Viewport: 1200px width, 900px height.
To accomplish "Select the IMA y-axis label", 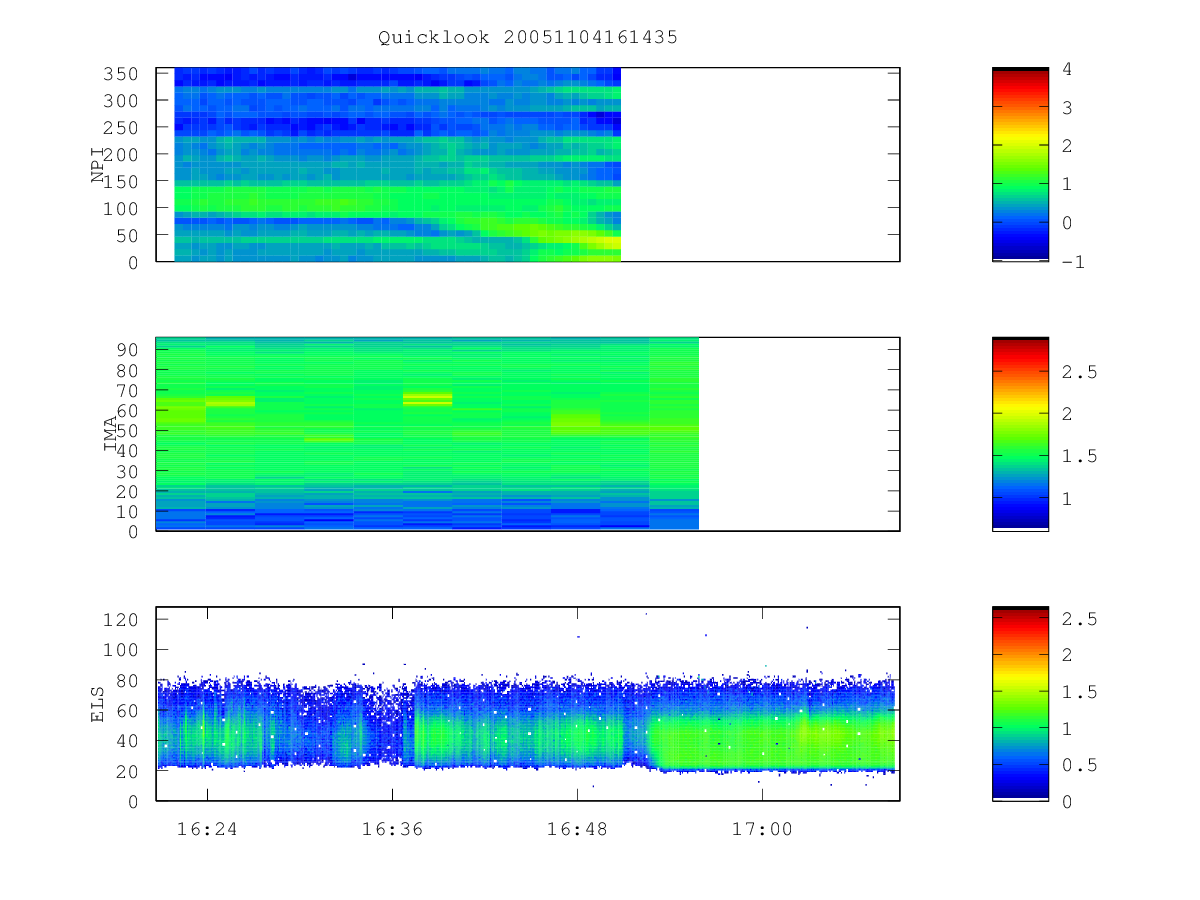I will point(112,435).
